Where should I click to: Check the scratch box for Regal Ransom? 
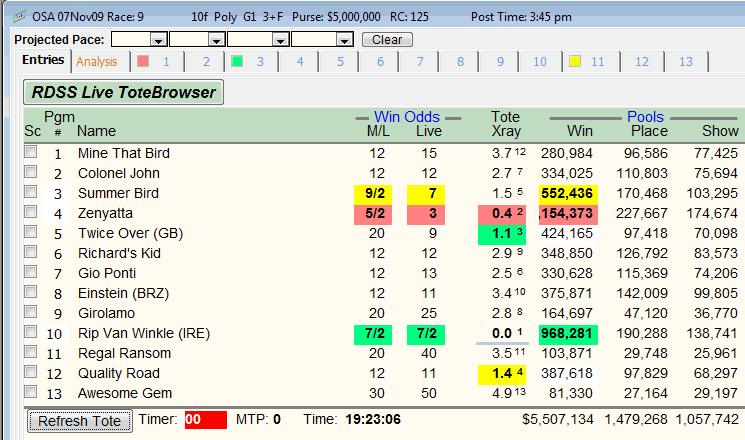31,352
